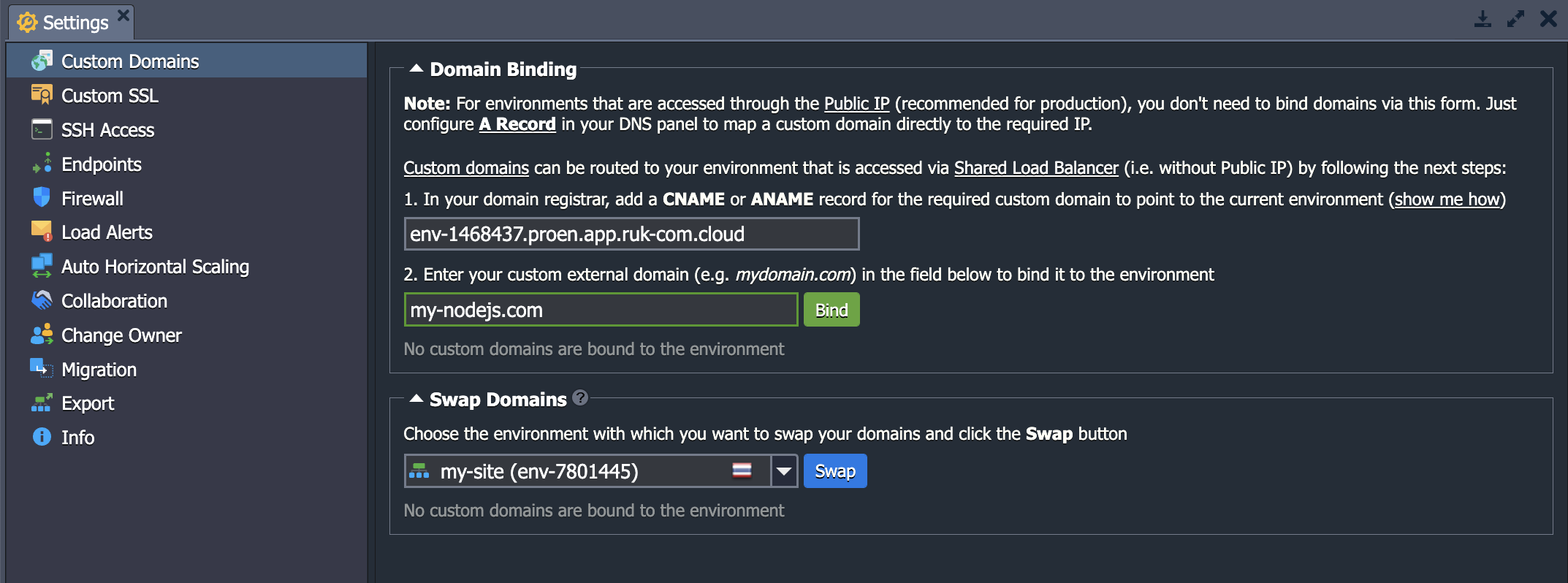Click the blue Swap button

coord(835,471)
